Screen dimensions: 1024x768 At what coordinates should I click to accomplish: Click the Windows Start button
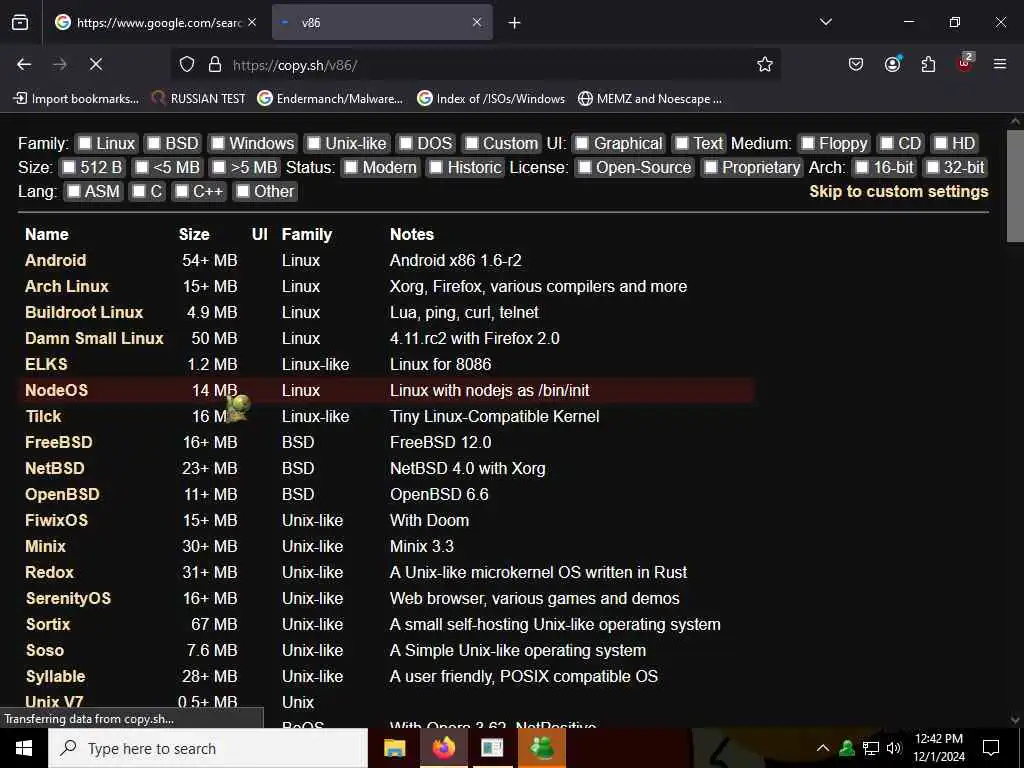[x=24, y=748]
